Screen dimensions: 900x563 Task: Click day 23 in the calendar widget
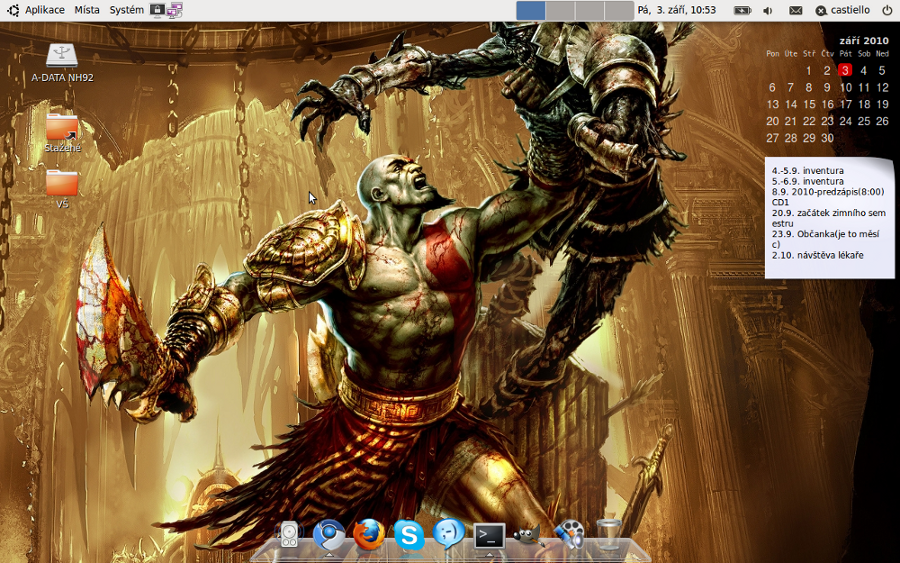point(827,121)
